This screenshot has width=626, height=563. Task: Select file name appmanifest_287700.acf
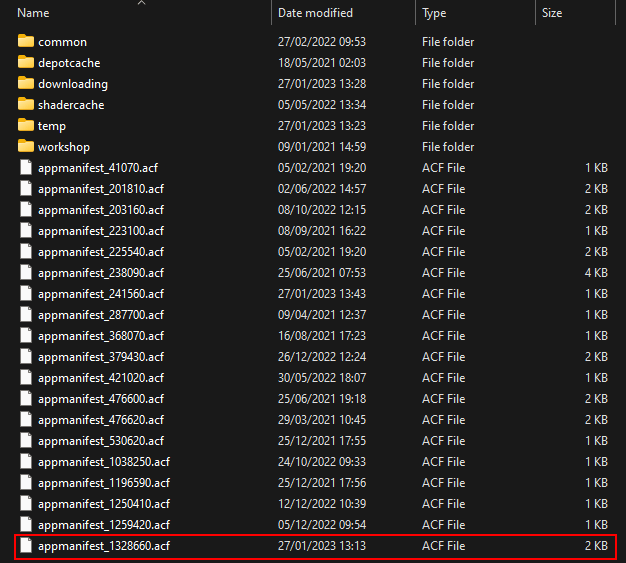point(101,315)
